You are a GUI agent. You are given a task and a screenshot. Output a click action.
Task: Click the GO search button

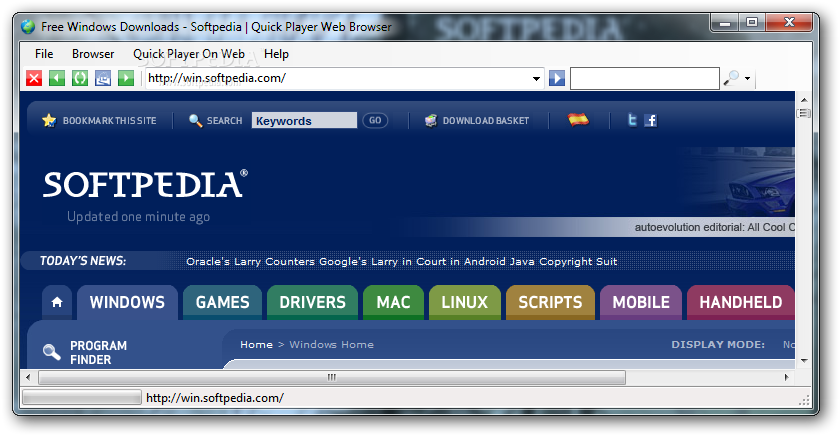pos(375,121)
